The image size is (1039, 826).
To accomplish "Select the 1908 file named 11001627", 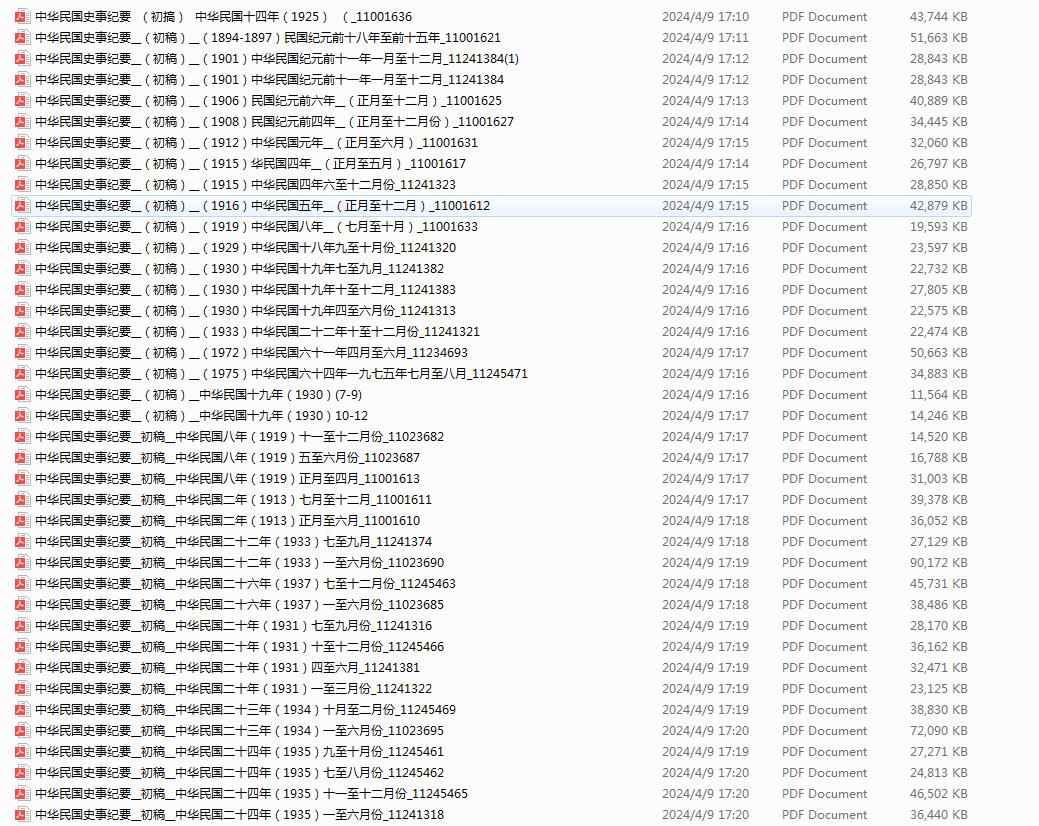I will coord(274,122).
